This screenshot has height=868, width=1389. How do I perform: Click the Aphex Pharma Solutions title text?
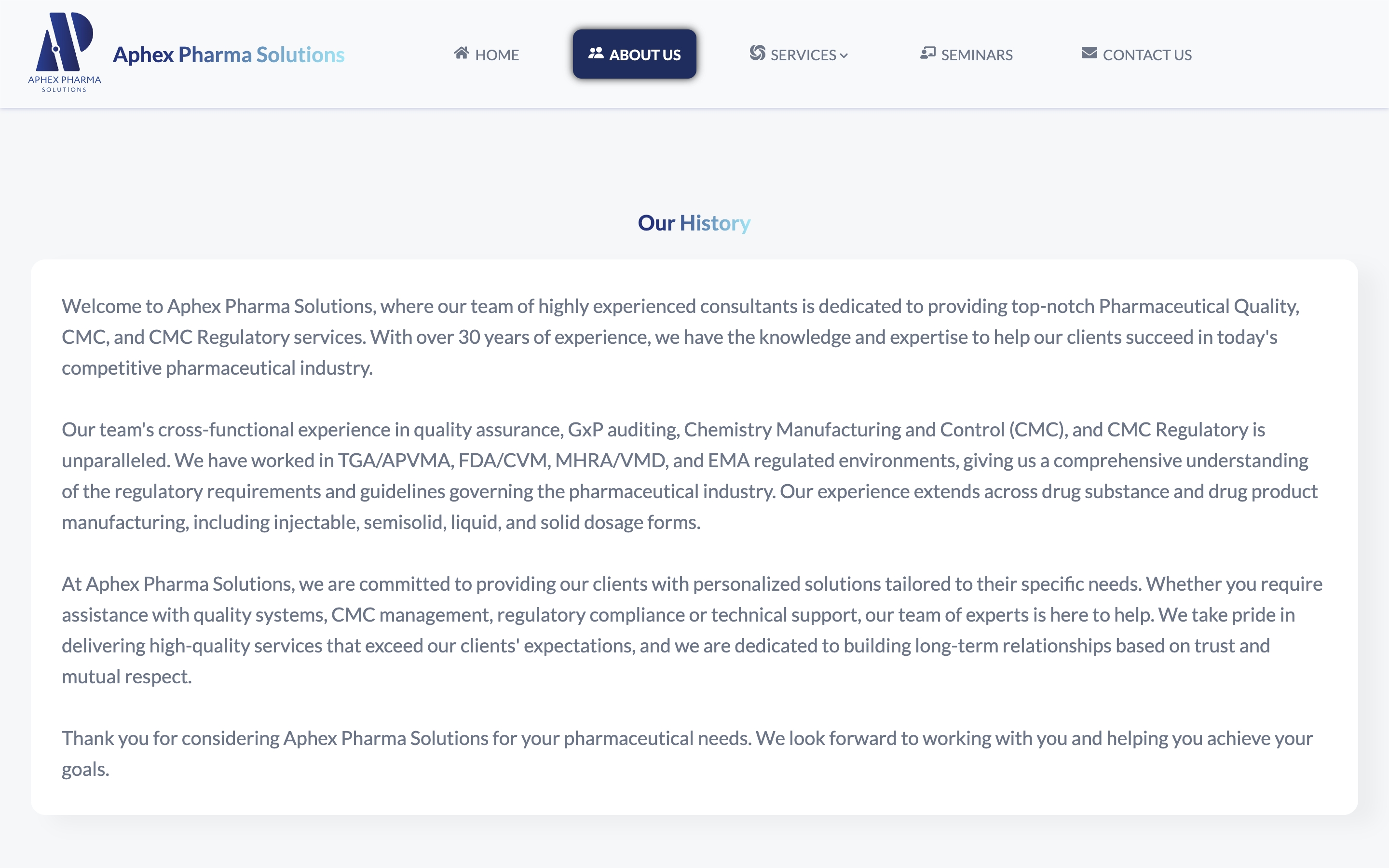click(229, 54)
